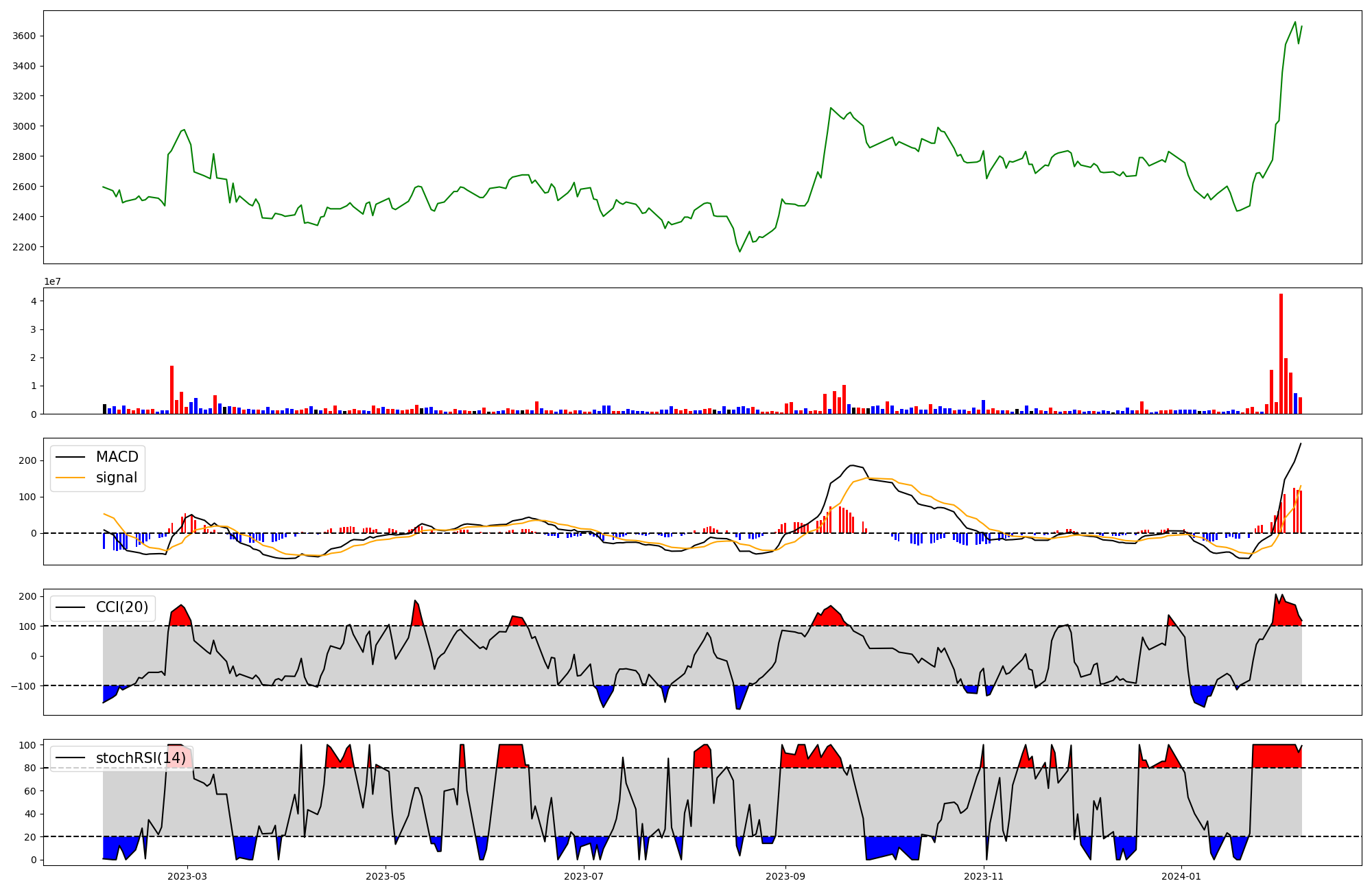Click the black MACD line swatch in legend

[x=70, y=457]
